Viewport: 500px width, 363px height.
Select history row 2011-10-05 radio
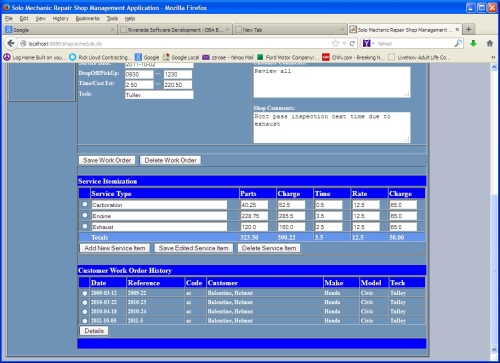[85, 321]
